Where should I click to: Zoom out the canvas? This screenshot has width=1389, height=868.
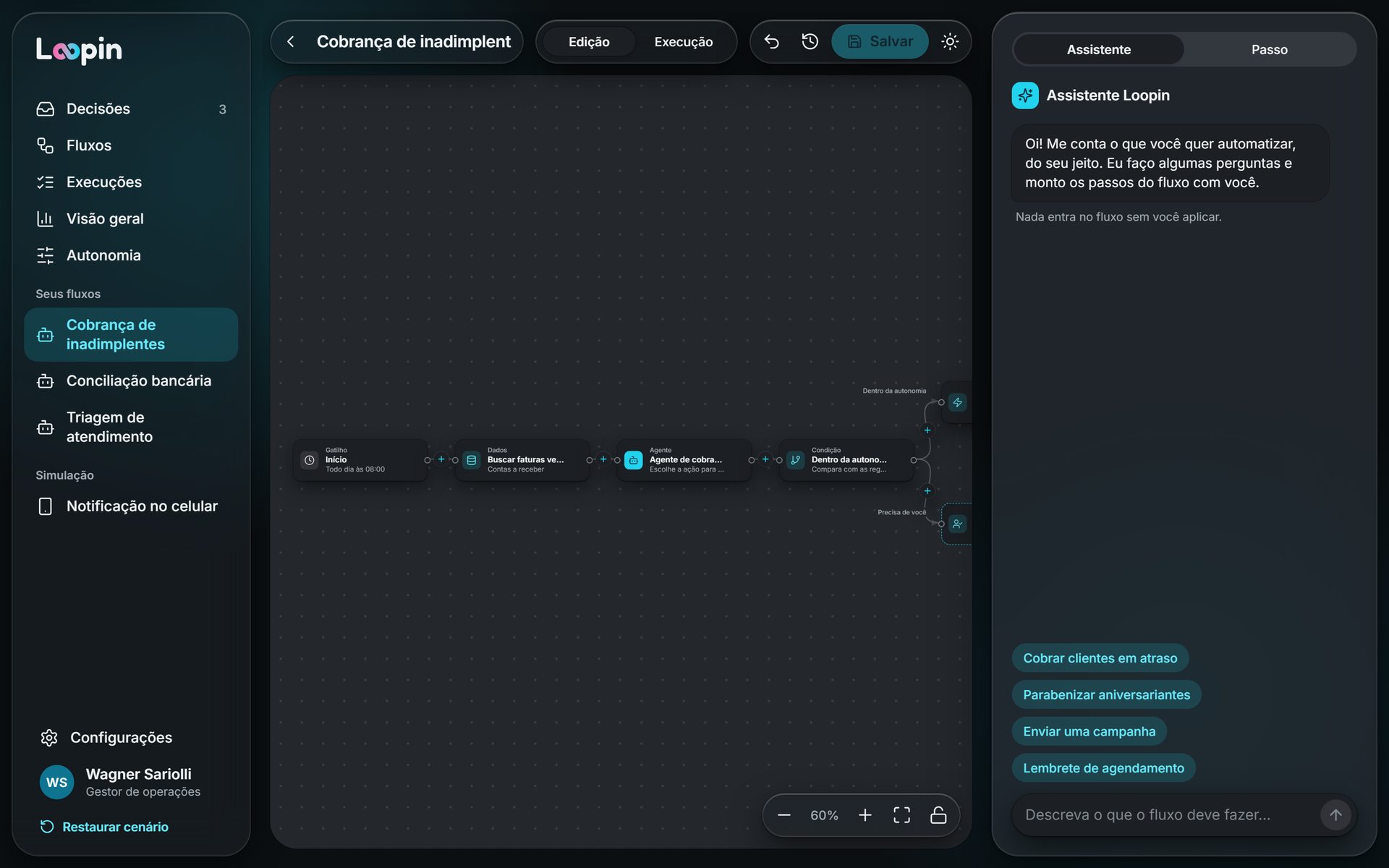coord(784,815)
